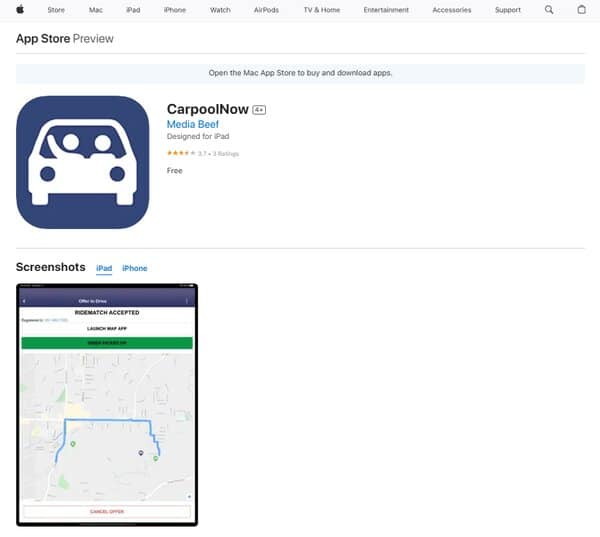Open the iPad screenshot thumbnail
The height and width of the screenshot is (537, 600).
click(x=107, y=405)
